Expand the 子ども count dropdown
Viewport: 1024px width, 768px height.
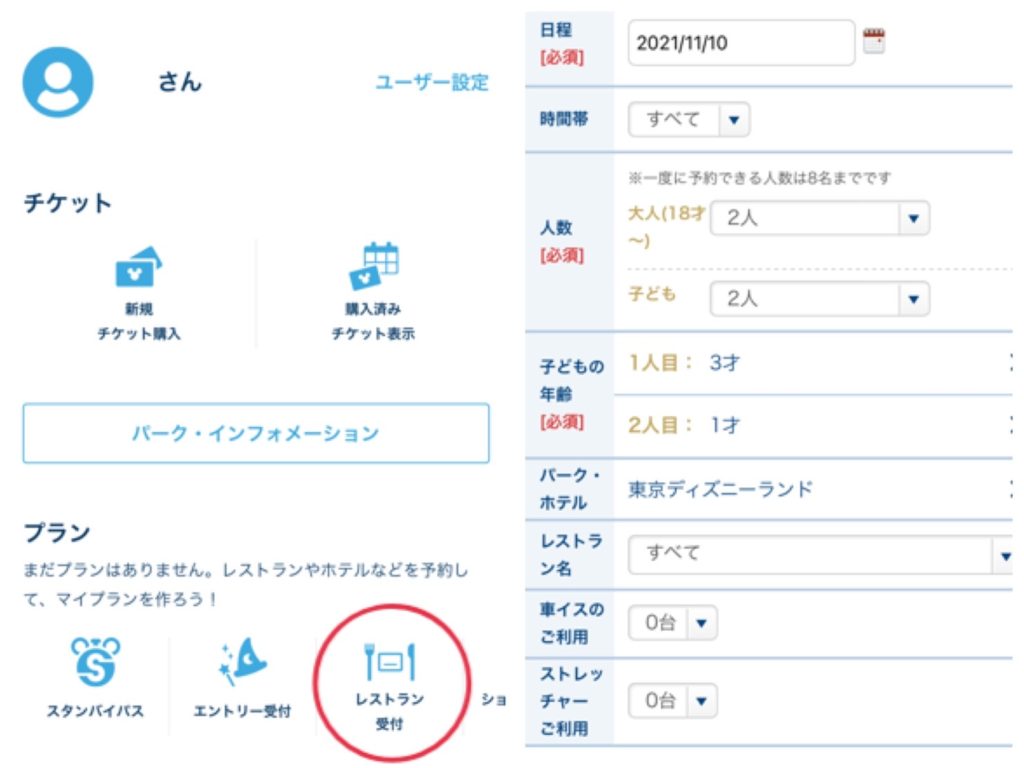coord(819,298)
